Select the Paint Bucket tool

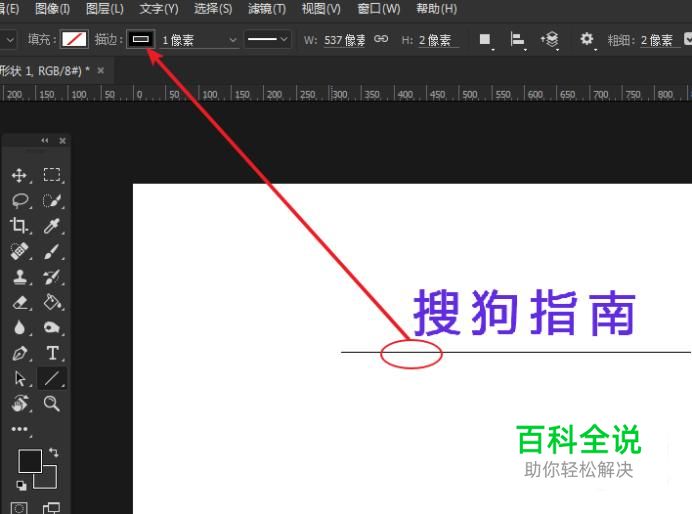point(52,303)
